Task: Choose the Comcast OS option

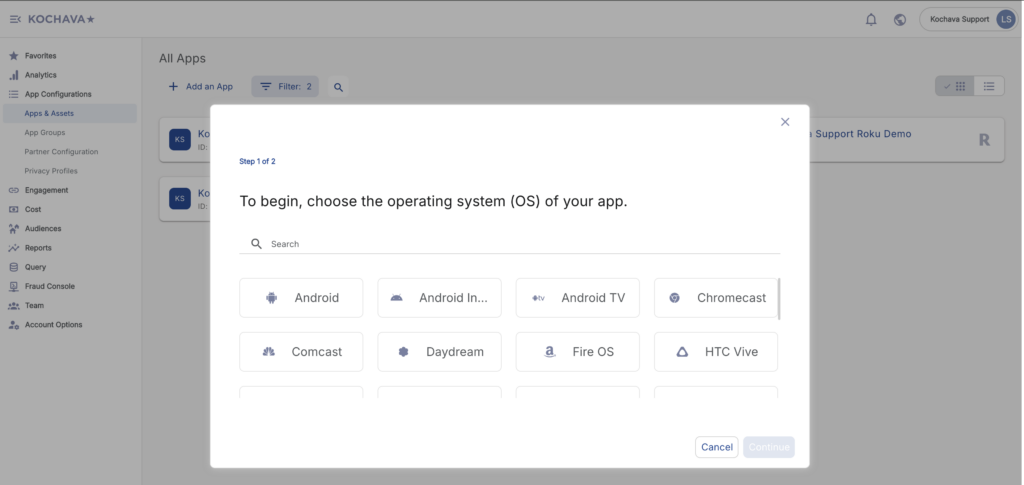Action: [x=301, y=352]
